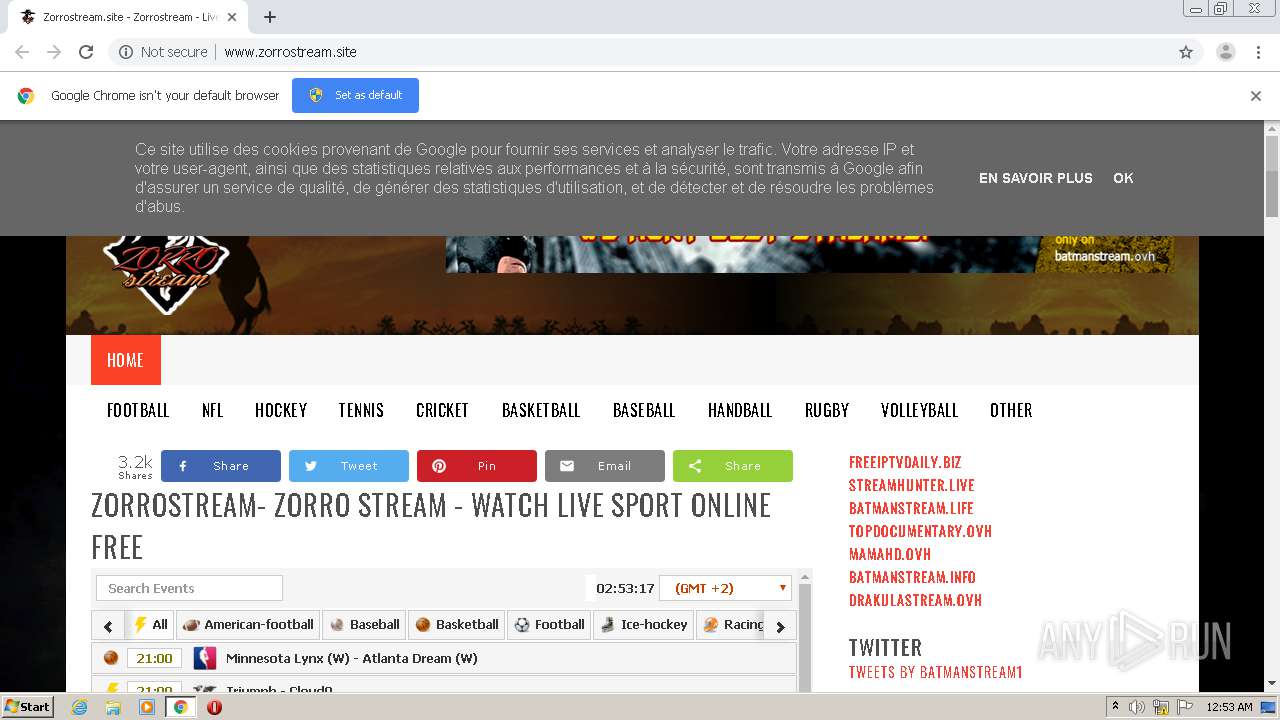1280x720 pixels.
Task: Go back to the previous page
Action: (x=22, y=52)
